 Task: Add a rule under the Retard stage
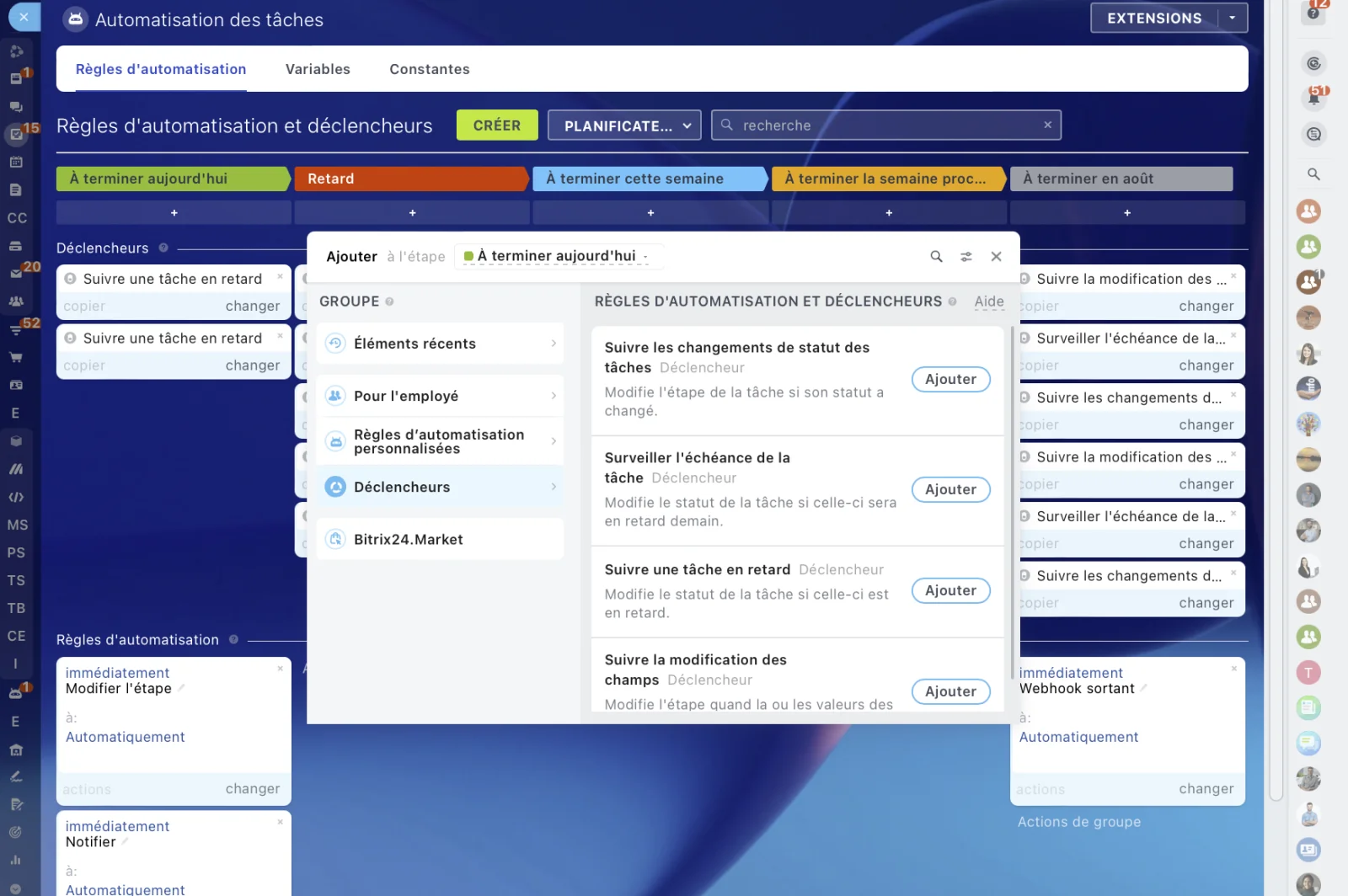tap(412, 213)
